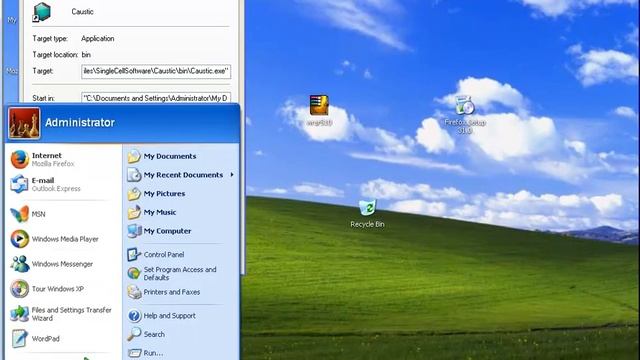Open Files and Settings Transfer Wizard
Viewport: 640px width, 360px height.
(61, 314)
